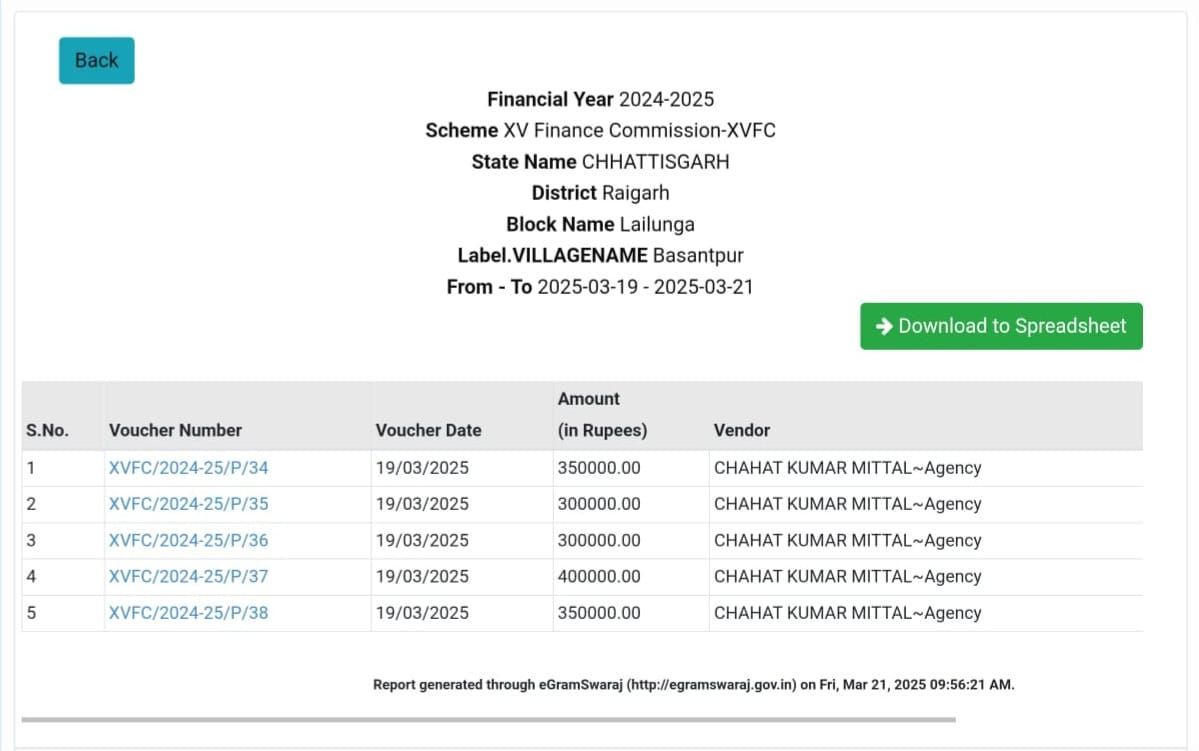Viewport: 1199px width, 751px height.
Task: Open voucher XVFC/2024-25/P/38 link
Action: [188, 613]
